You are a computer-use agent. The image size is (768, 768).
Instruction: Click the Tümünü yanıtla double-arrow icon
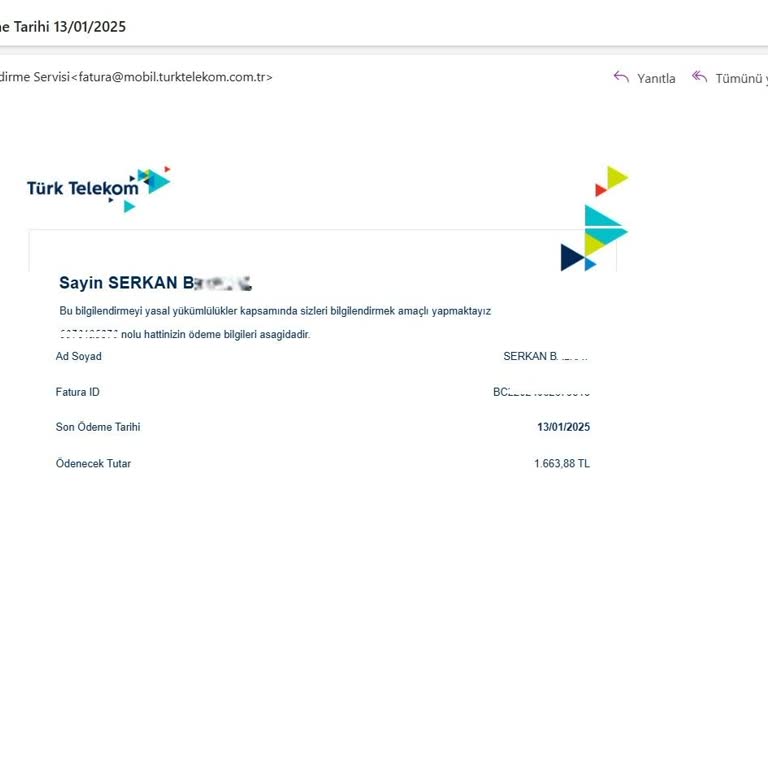(699, 77)
